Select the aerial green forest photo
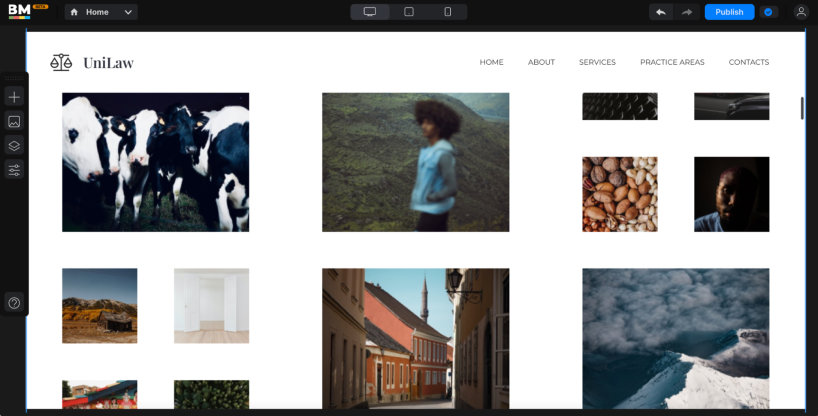The width and height of the screenshot is (818, 416). [x=211, y=395]
